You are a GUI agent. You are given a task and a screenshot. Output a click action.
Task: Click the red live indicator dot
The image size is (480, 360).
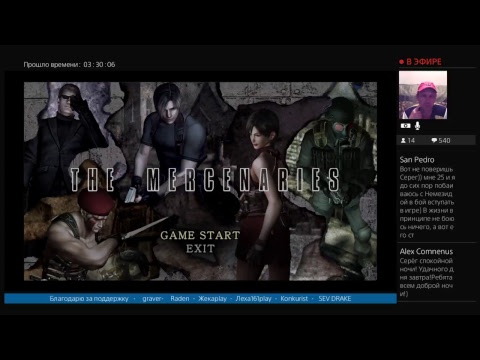tap(401, 62)
